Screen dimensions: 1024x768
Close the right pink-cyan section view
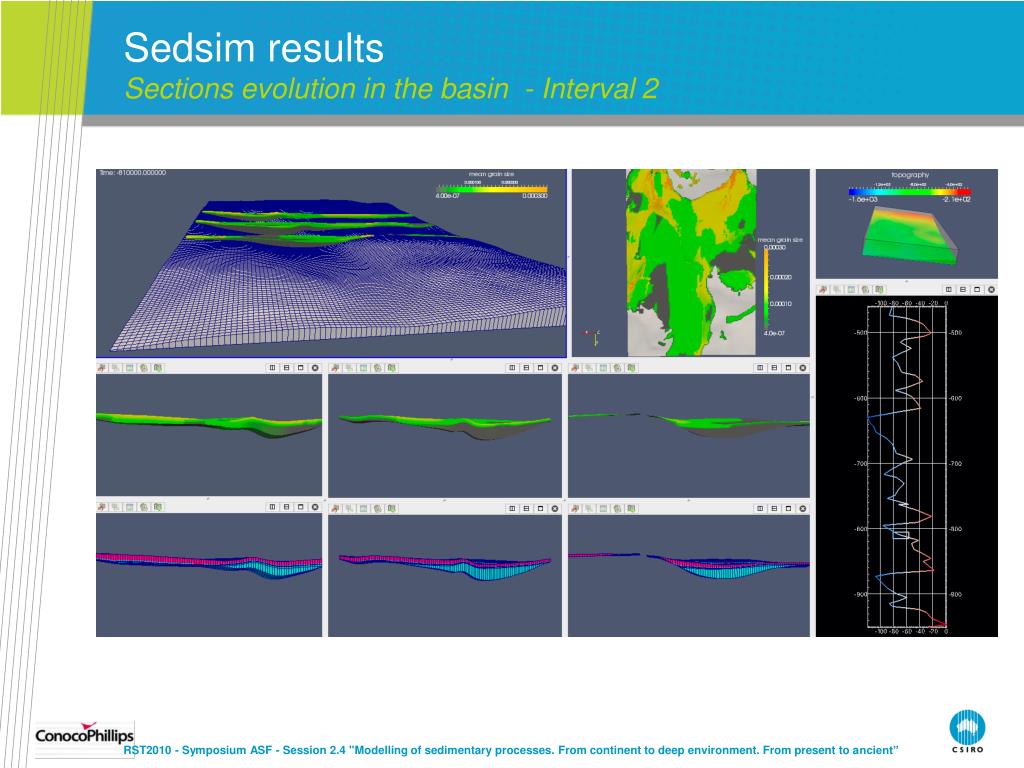pyautogui.click(x=803, y=508)
